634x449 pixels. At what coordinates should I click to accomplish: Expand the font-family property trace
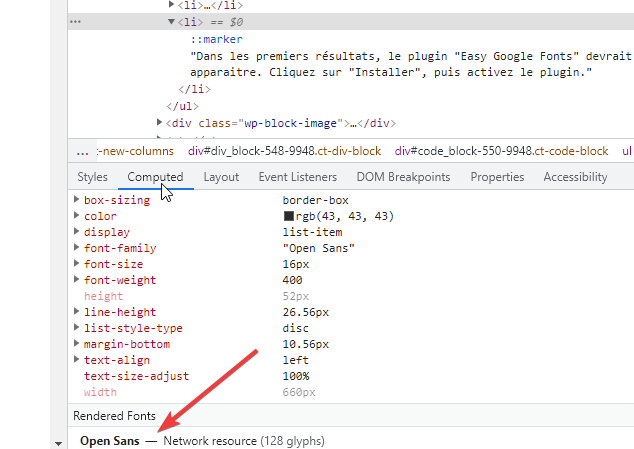point(77,248)
